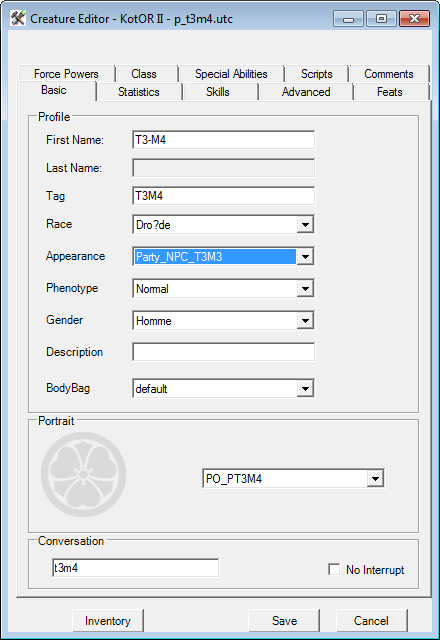The height and width of the screenshot is (640, 440).
Task: Select the Feats tab
Action: pyautogui.click(x=390, y=92)
